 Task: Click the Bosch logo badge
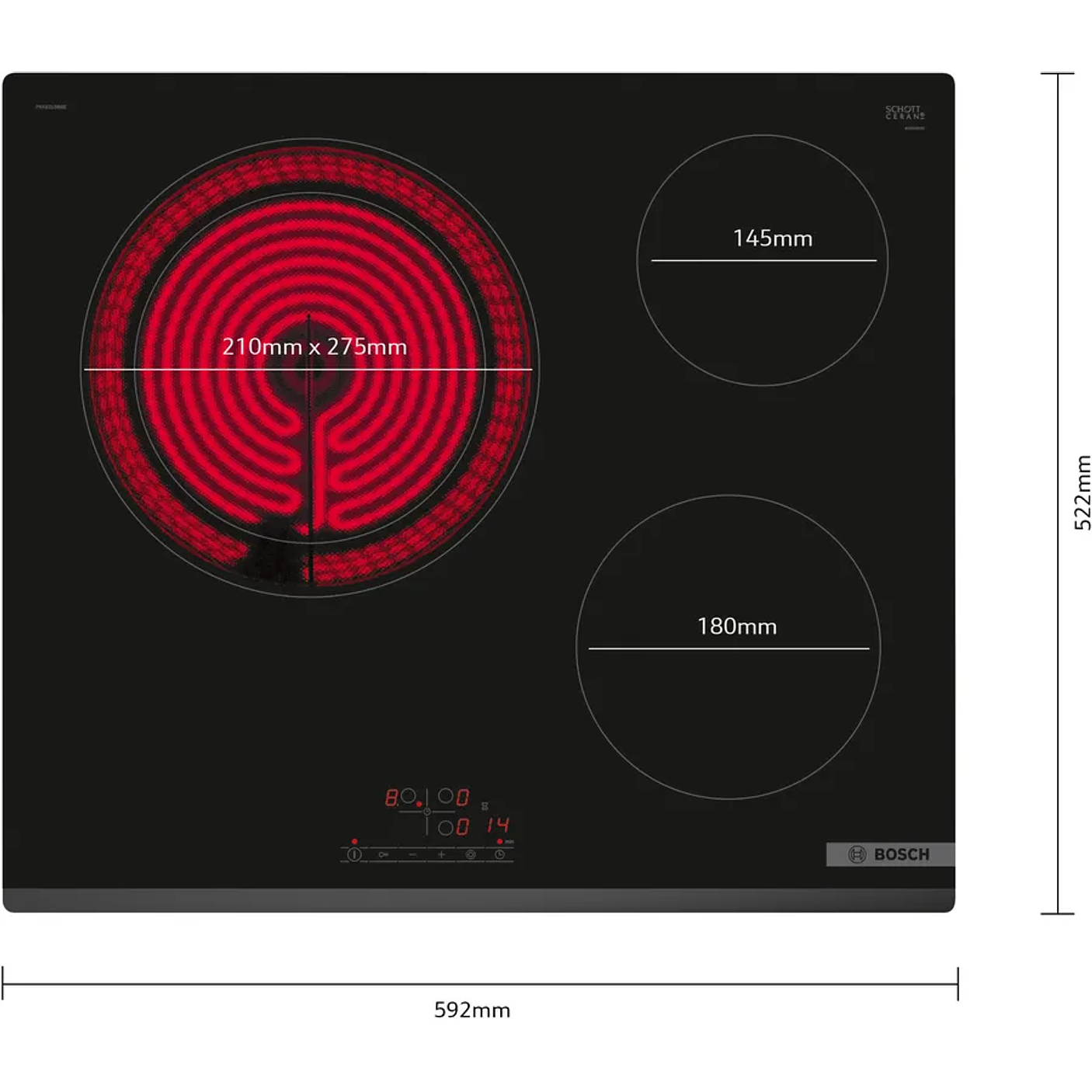pos(889,854)
